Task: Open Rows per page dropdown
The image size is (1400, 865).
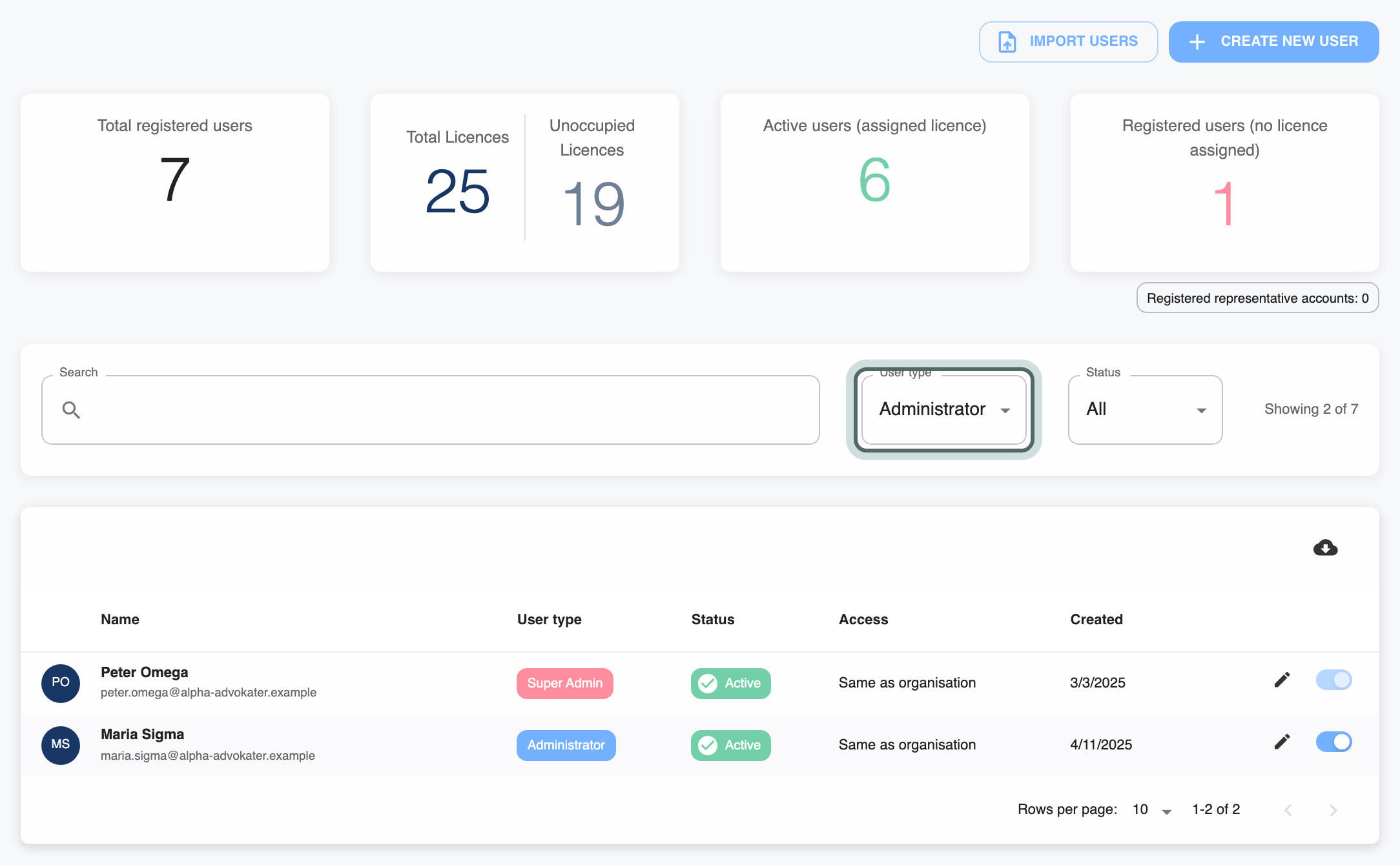Action: point(1152,809)
